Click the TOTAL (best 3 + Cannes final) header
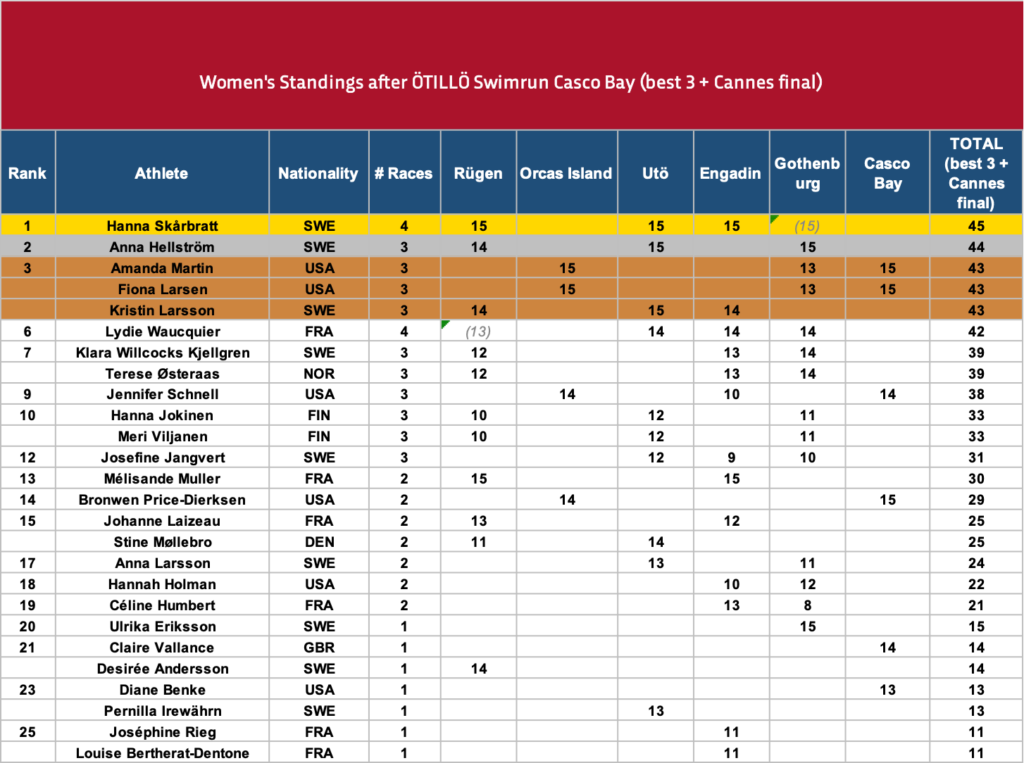Viewport: 1024px width, 763px height. pyautogui.click(x=976, y=173)
